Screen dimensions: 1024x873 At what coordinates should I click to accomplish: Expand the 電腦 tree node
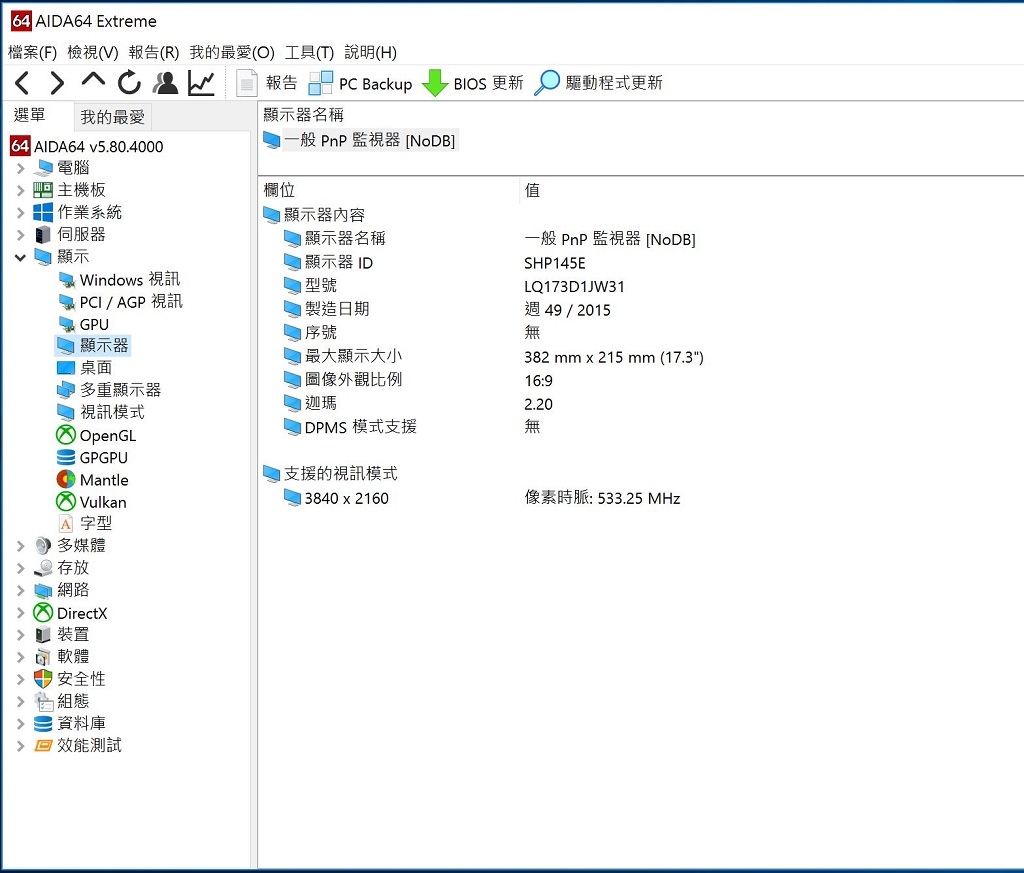click(20, 168)
